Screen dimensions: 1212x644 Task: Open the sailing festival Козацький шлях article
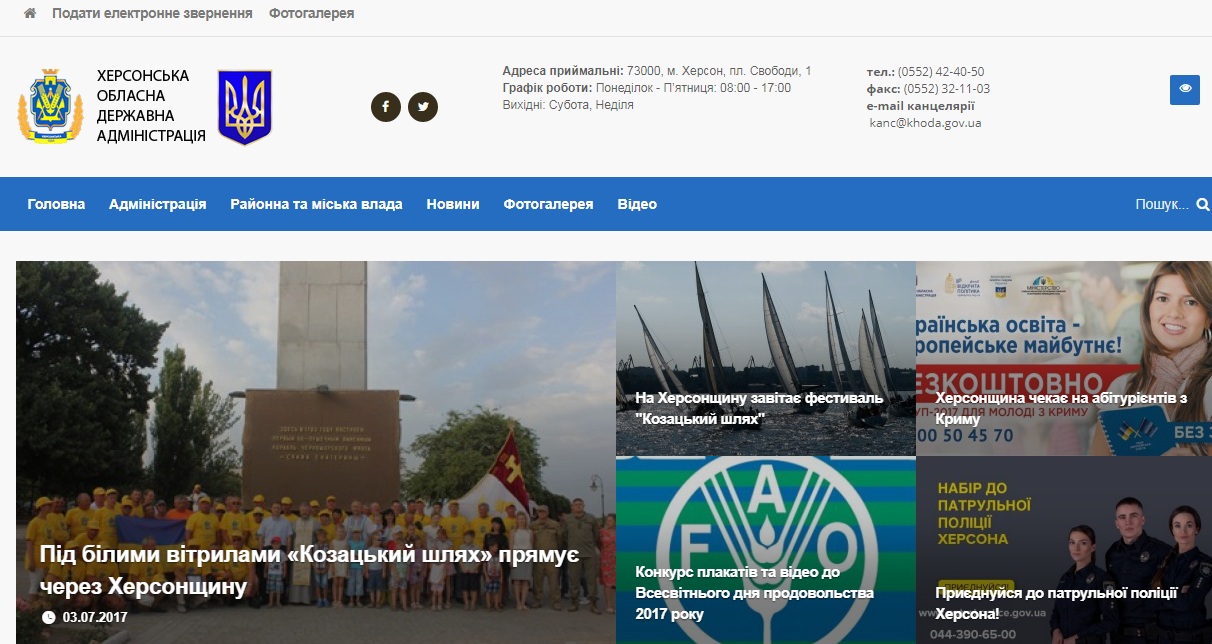[x=760, y=408]
